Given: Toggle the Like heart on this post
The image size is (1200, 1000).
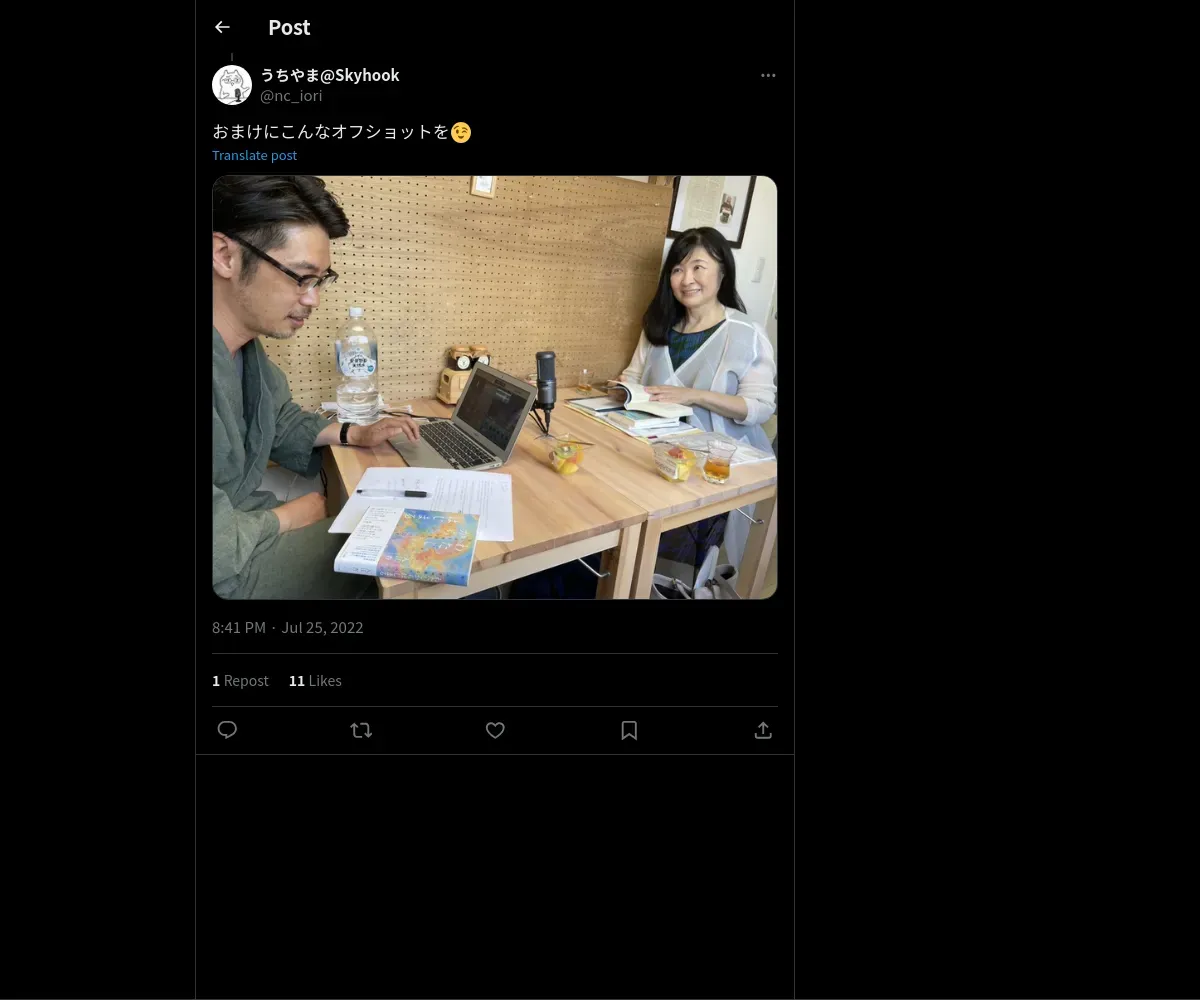Looking at the screenshot, I should pyautogui.click(x=495, y=730).
